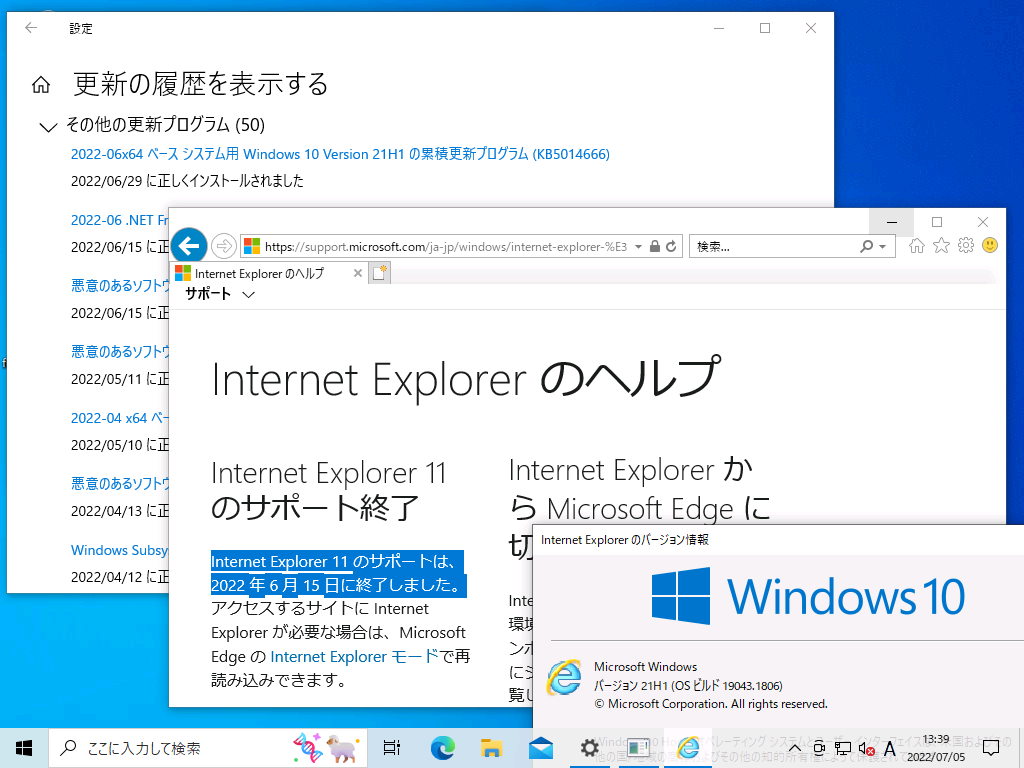Open the IE Home icon
Viewport: 1024px width, 768px height.
click(917, 246)
